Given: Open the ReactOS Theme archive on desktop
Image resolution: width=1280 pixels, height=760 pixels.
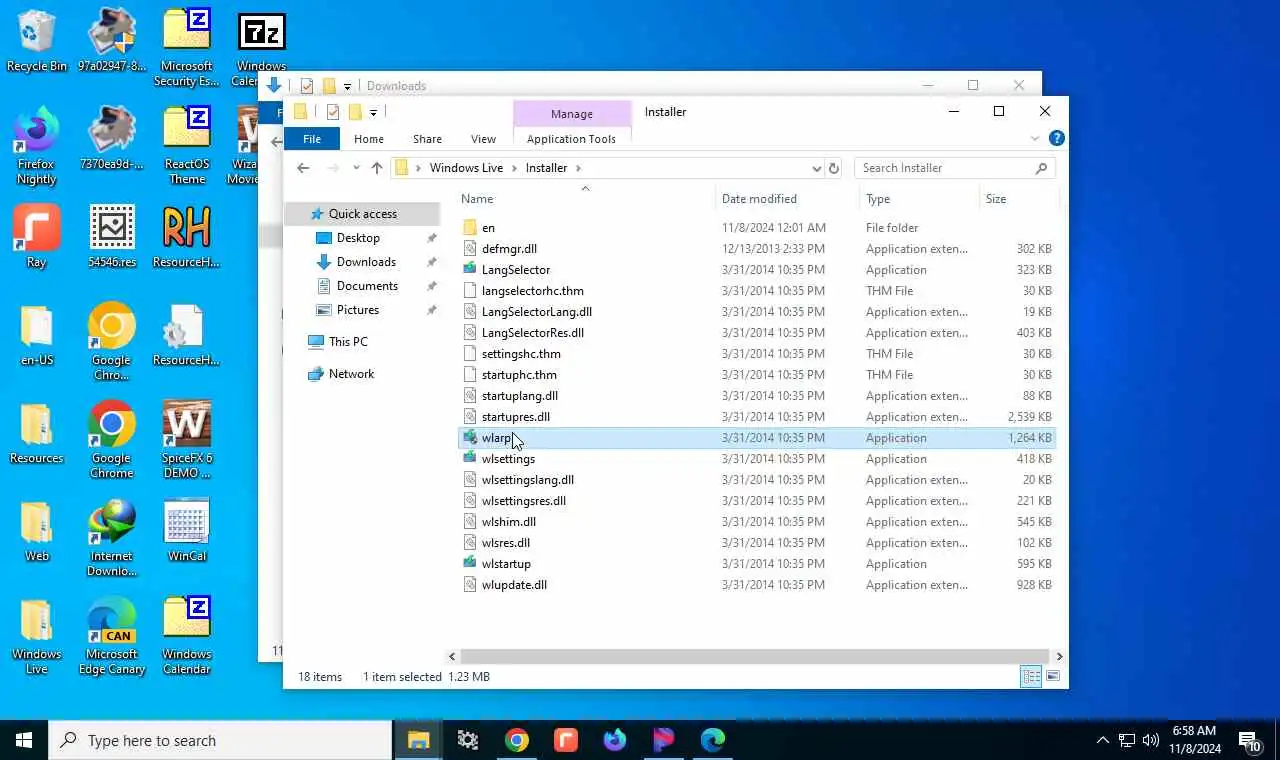Looking at the screenshot, I should pyautogui.click(x=187, y=146).
